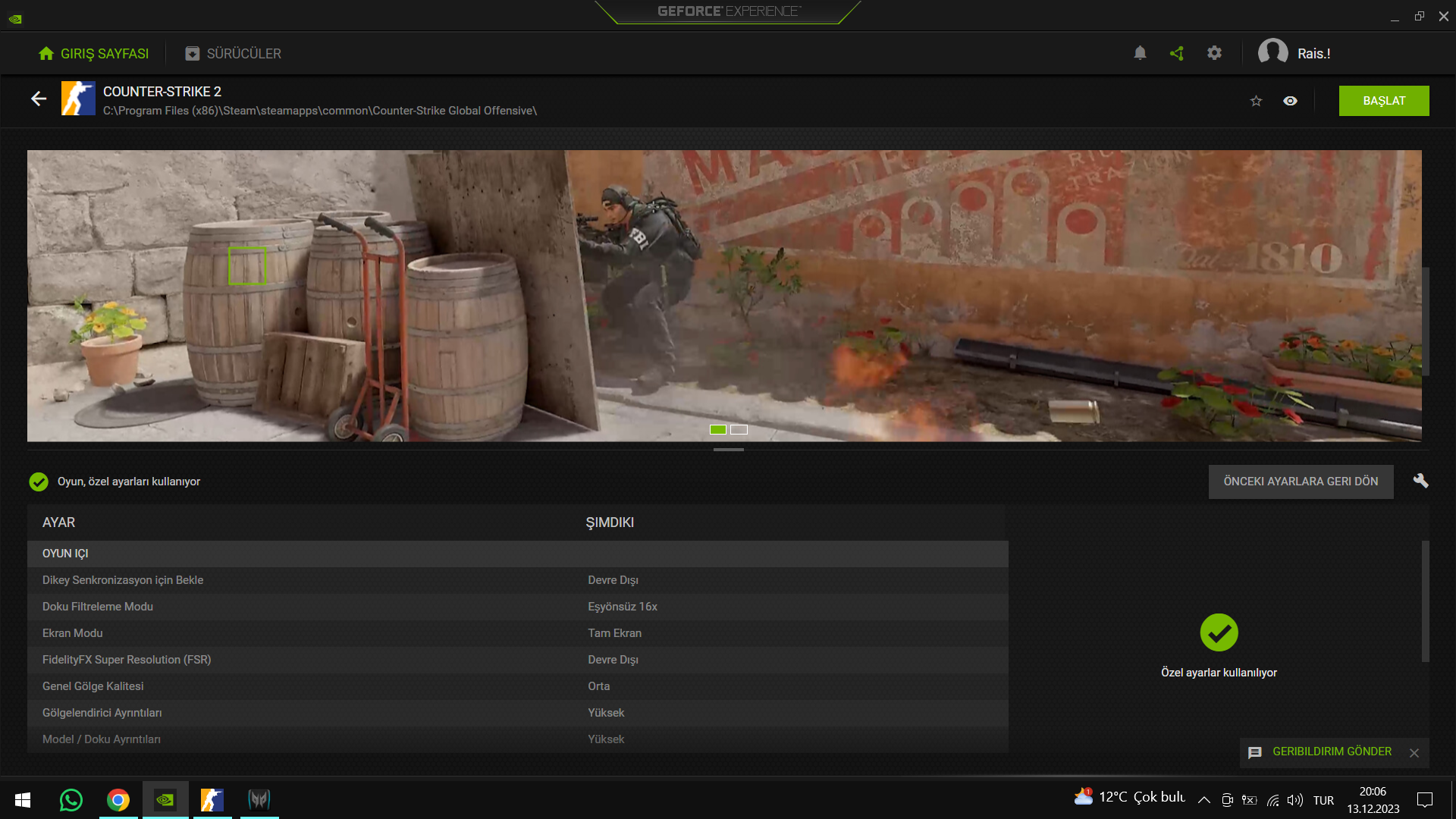Open the notifications bell
Image resolution: width=1456 pixels, height=819 pixels.
[1140, 53]
